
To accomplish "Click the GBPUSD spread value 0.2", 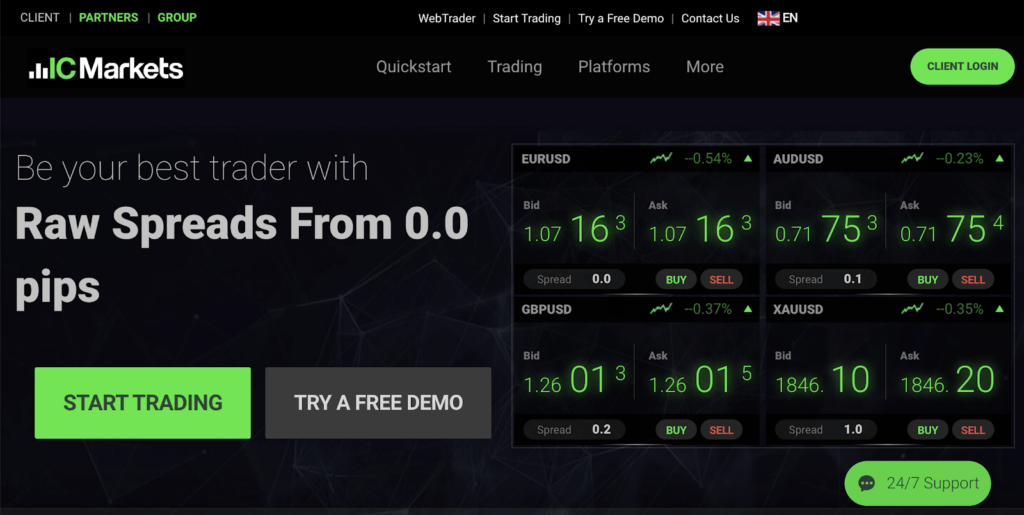I will (601, 429).
